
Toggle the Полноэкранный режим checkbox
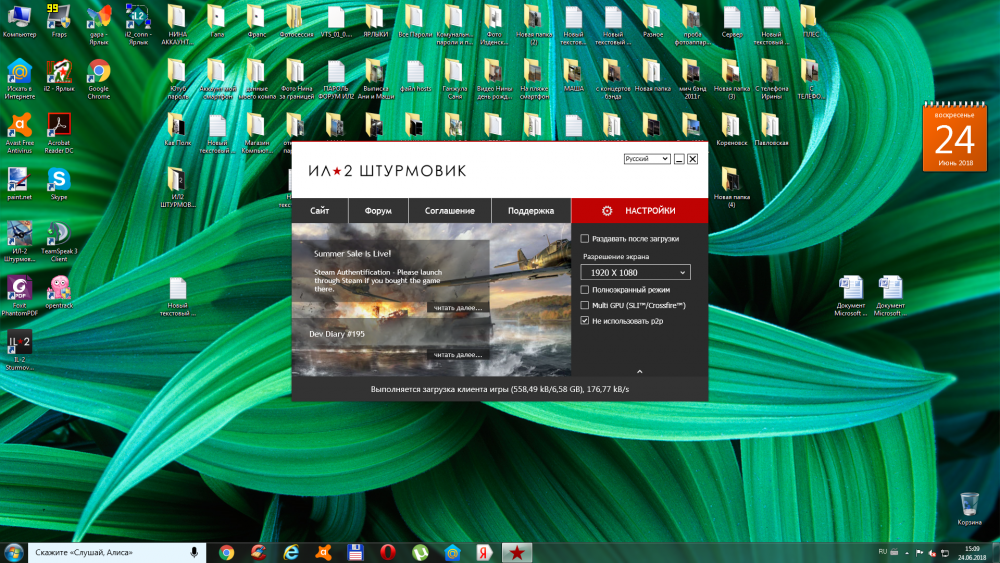click(585, 289)
